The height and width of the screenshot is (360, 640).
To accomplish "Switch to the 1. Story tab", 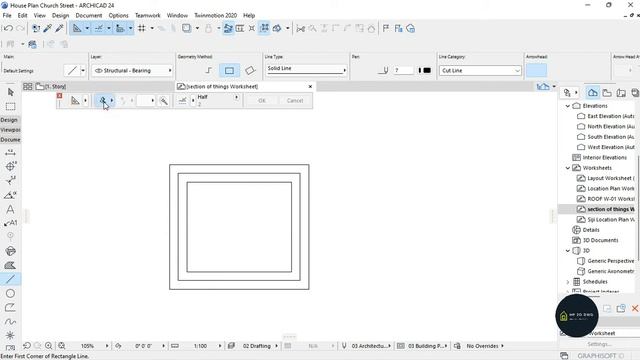I will click(x=51, y=87).
